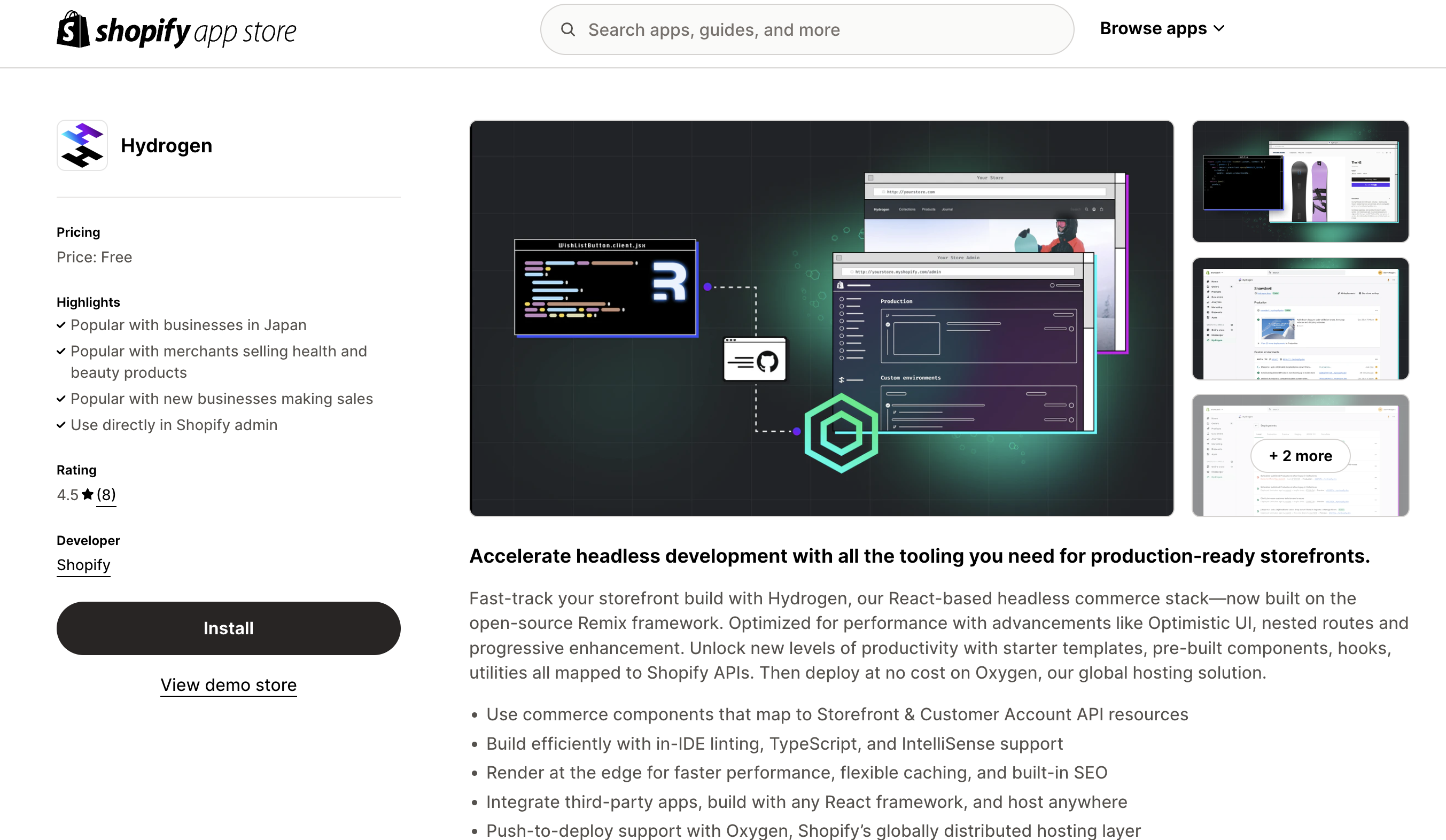This screenshot has width=1446, height=840.
Task: Expand the Browse apps dropdown
Action: point(1153,28)
